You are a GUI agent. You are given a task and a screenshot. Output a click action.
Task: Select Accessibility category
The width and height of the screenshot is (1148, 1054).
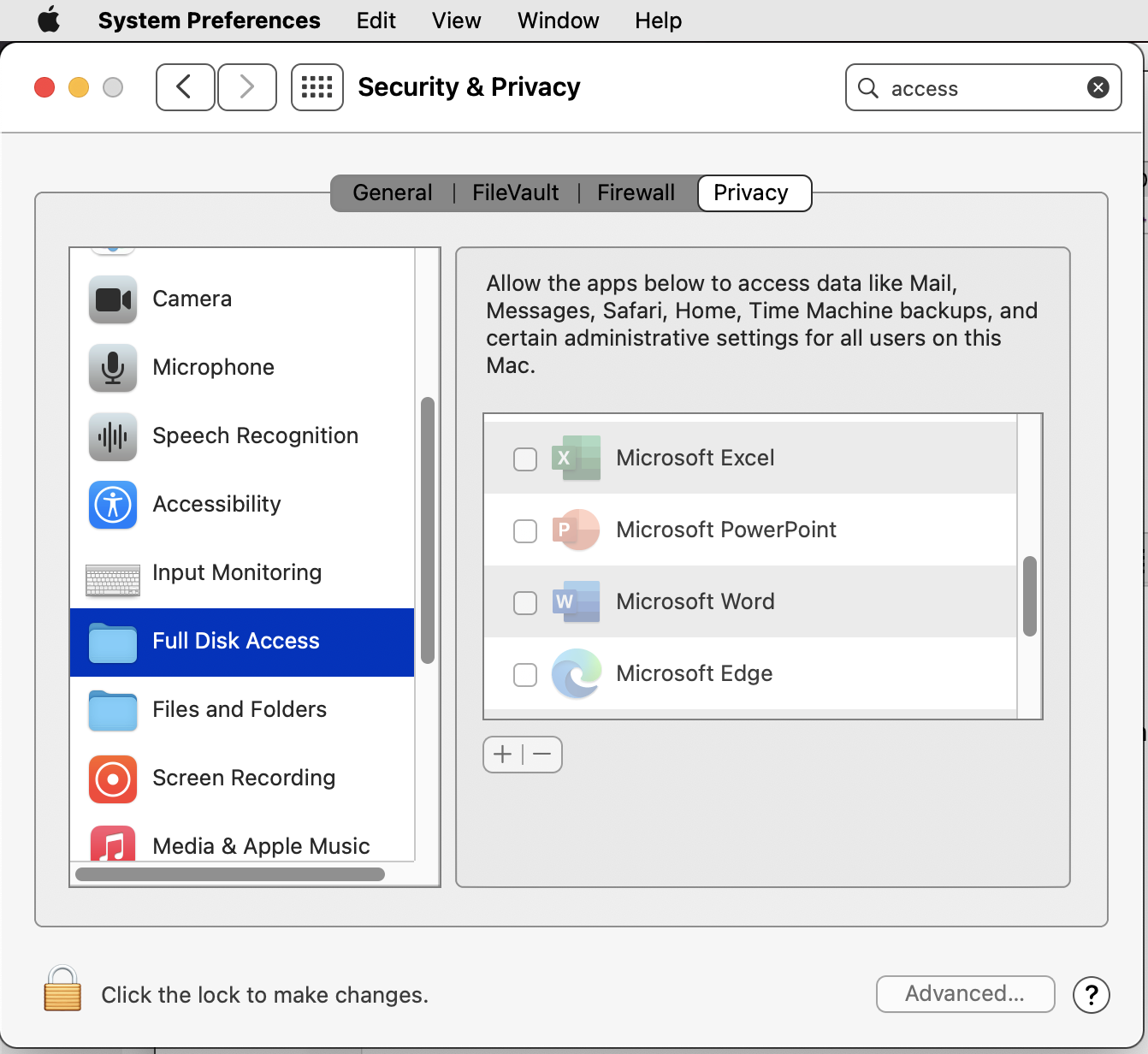(x=242, y=505)
